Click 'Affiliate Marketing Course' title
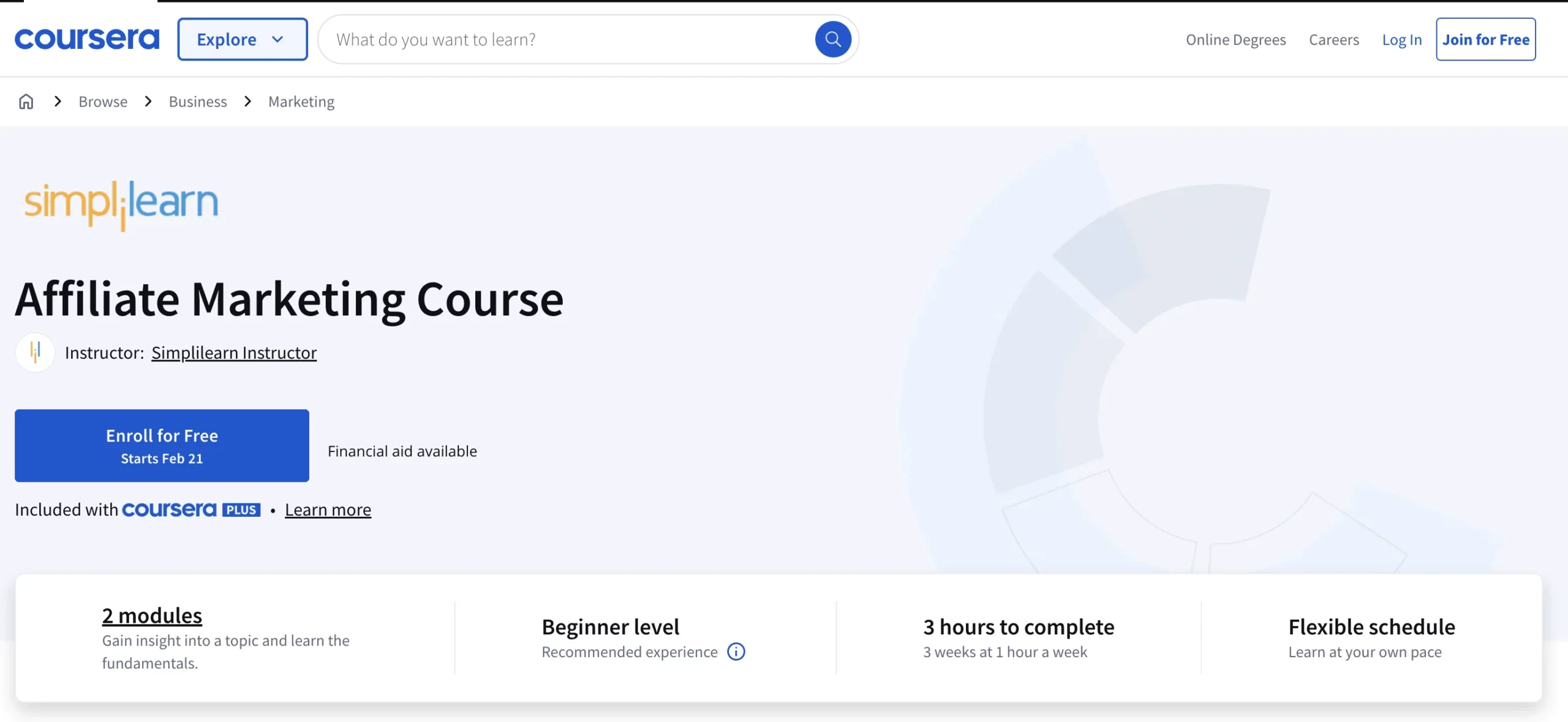The width and height of the screenshot is (1568, 722). (289, 299)
